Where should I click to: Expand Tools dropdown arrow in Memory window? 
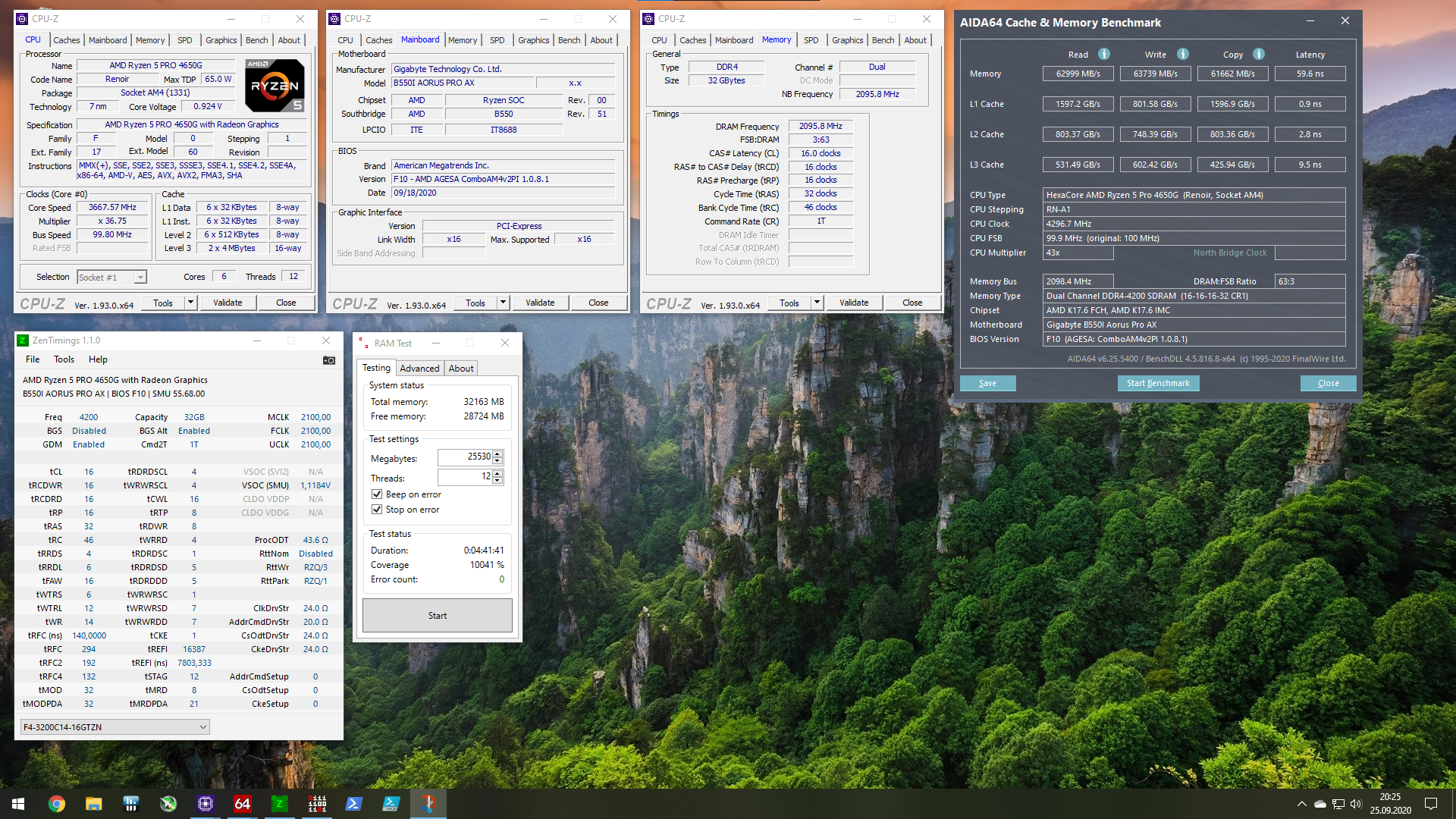coord(817,303)
